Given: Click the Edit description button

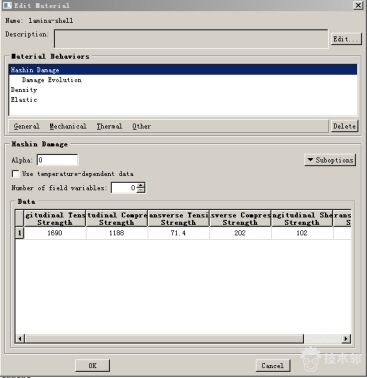Looking at the screenshot, I should (346, 39).
